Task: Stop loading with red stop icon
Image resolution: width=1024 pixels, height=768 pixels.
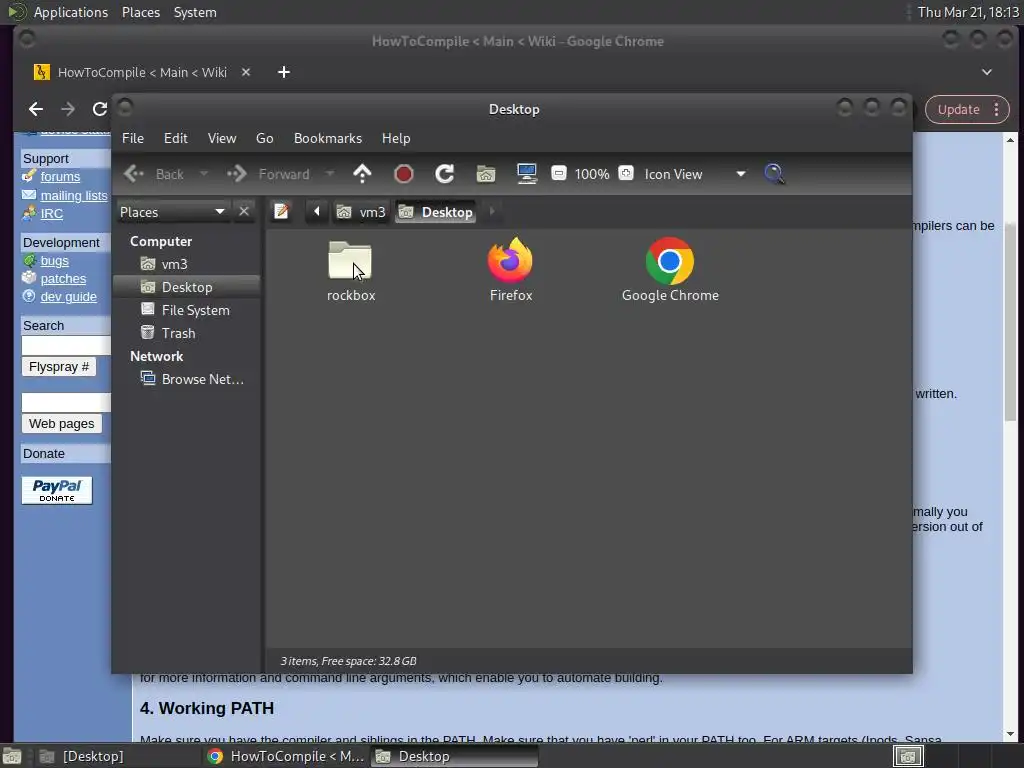Action: 404,174
